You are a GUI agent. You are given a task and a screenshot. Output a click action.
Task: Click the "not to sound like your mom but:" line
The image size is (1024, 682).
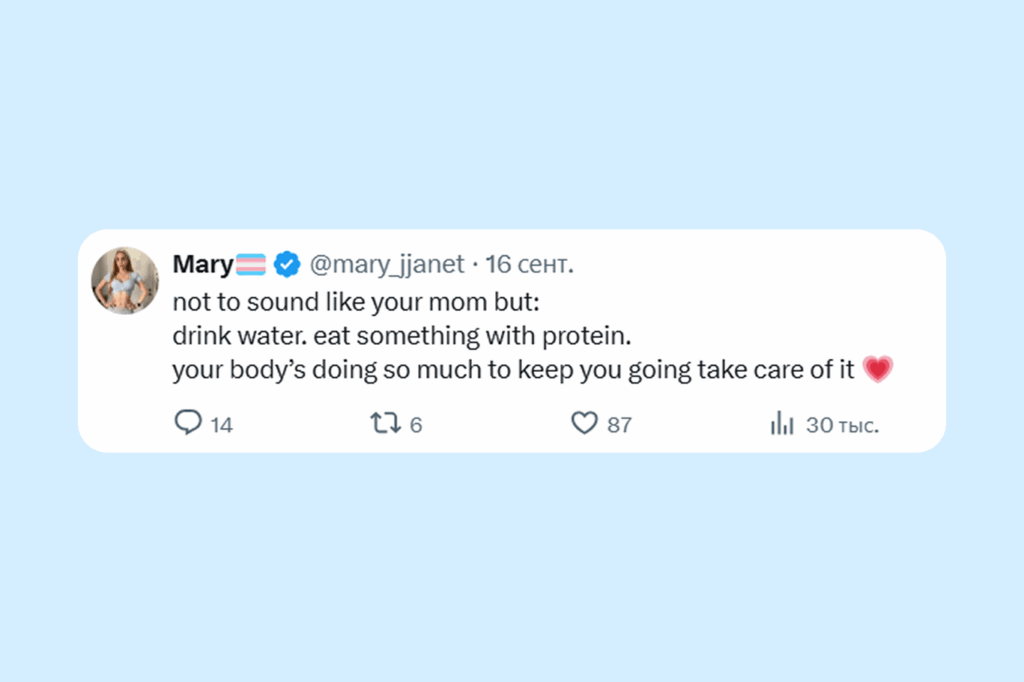click(x=355, y=302)
